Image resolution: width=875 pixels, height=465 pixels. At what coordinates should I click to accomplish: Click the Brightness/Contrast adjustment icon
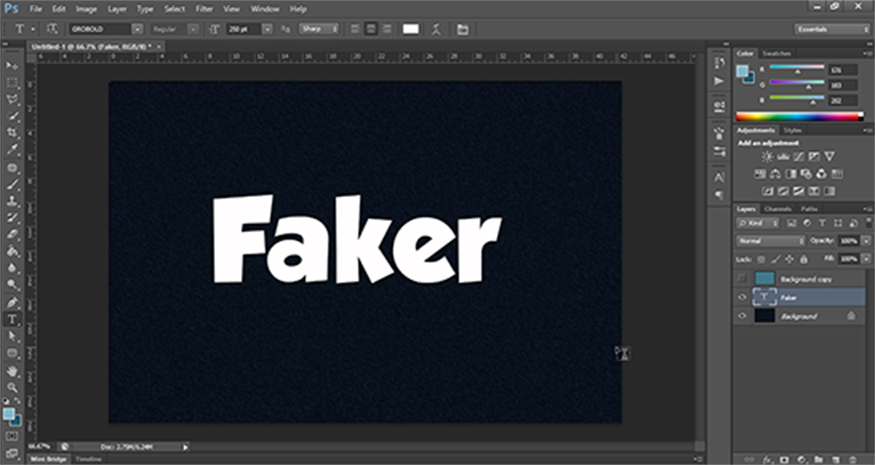click(x=767, y=157)
